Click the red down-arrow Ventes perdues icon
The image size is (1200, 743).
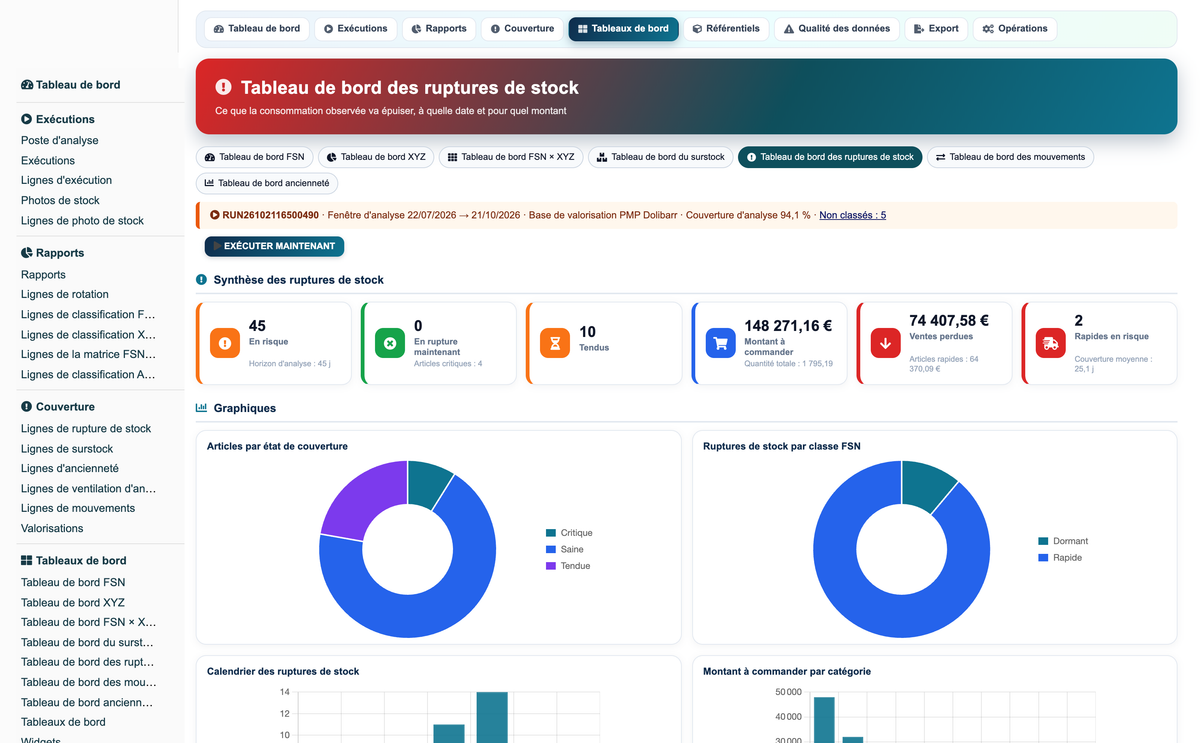pyautogui.click(x=885, y=343)
